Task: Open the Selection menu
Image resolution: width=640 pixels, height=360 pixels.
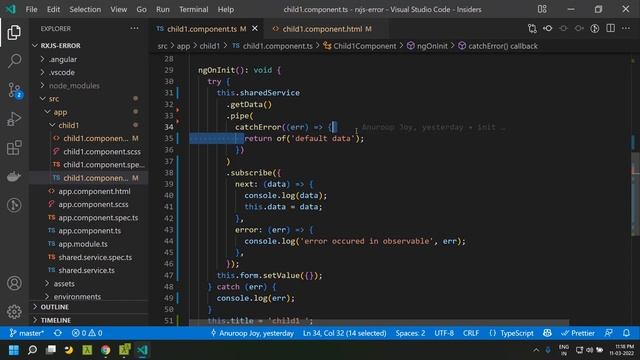Action: [x=85, y=9]
